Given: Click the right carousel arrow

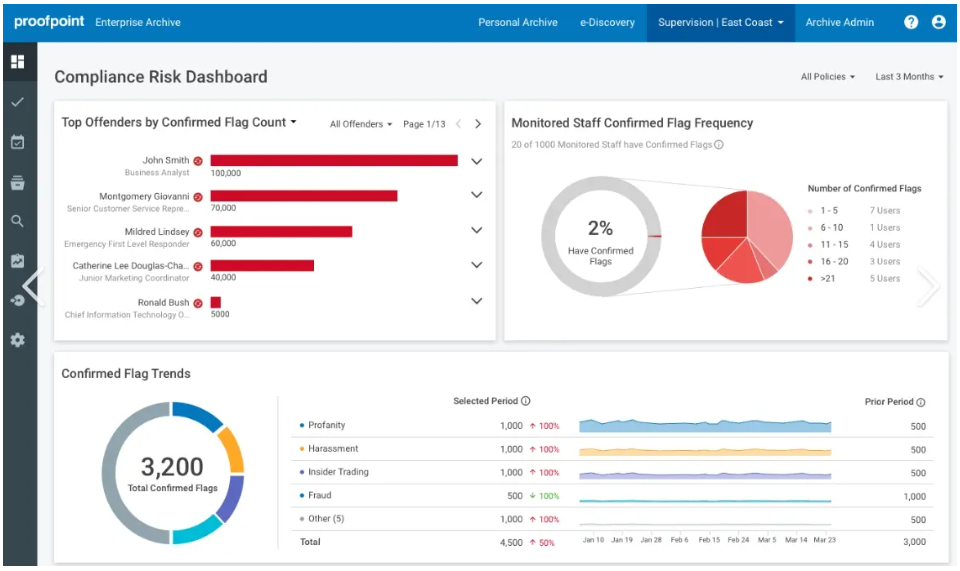Looking at the screenshot, I should (929, 285).
